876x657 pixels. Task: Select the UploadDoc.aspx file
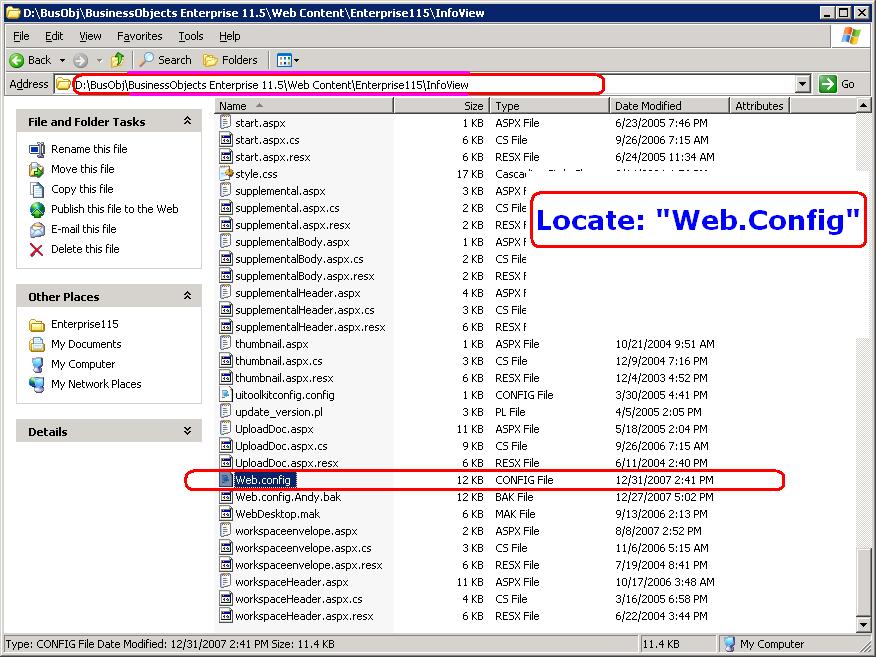point(274,429)
